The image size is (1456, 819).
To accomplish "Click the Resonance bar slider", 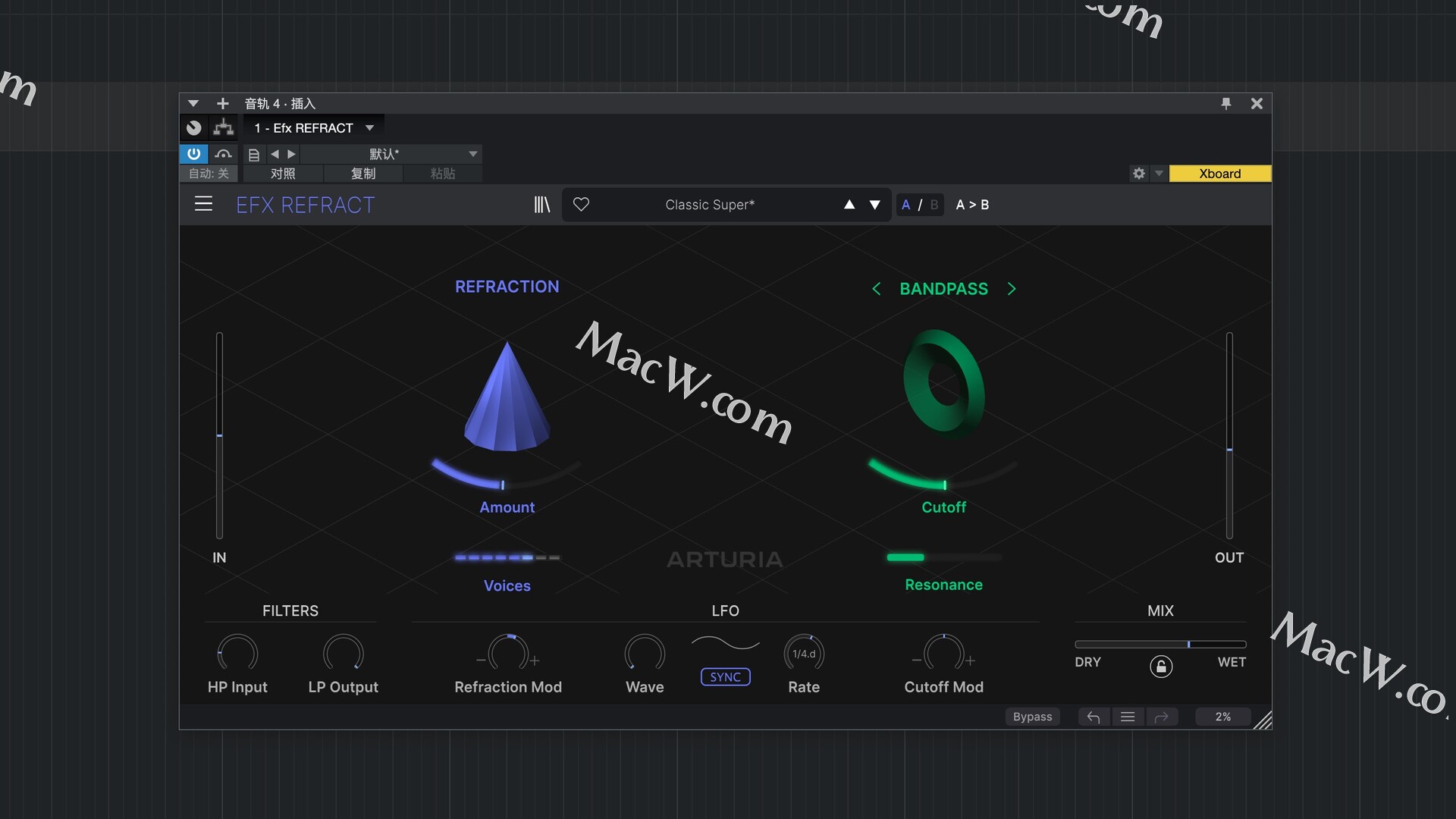I will (944, 557).
